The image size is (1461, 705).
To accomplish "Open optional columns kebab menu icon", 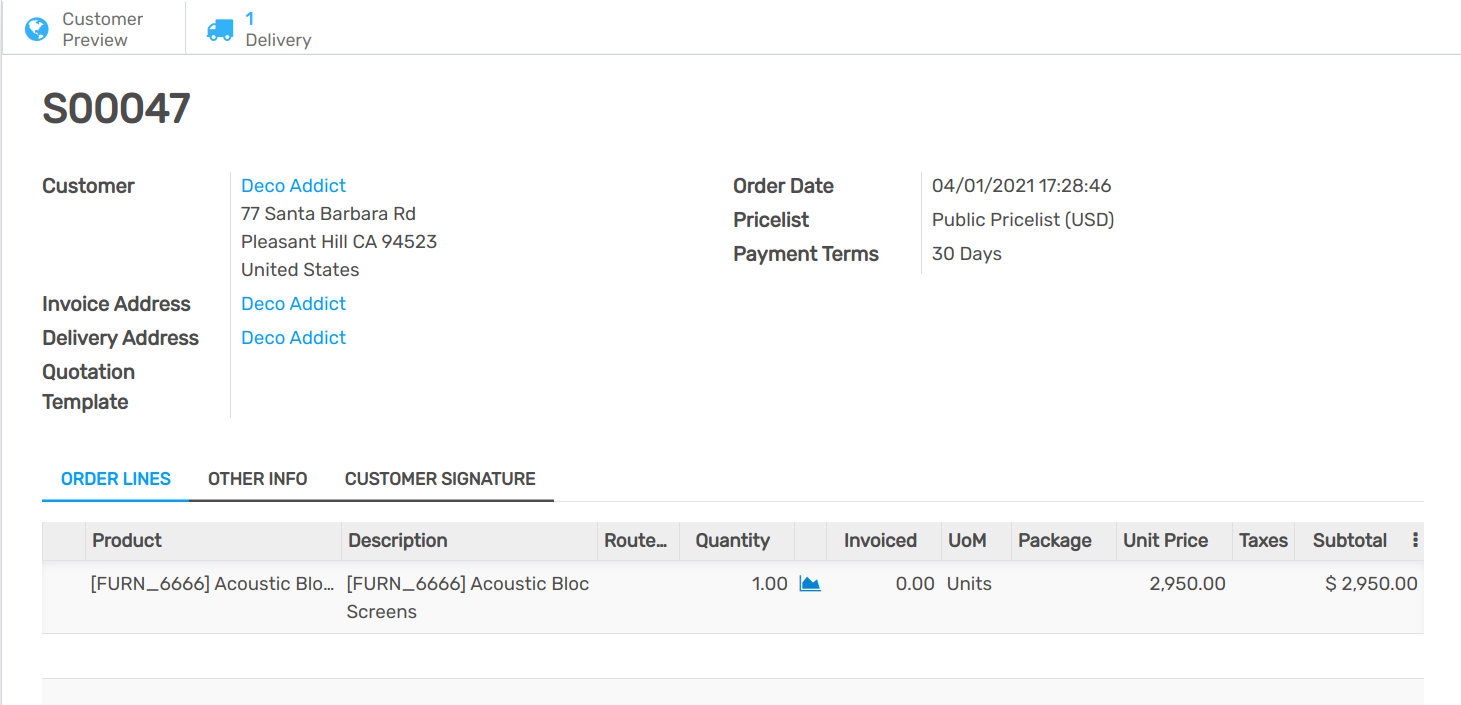I will tap(1415, 540).
